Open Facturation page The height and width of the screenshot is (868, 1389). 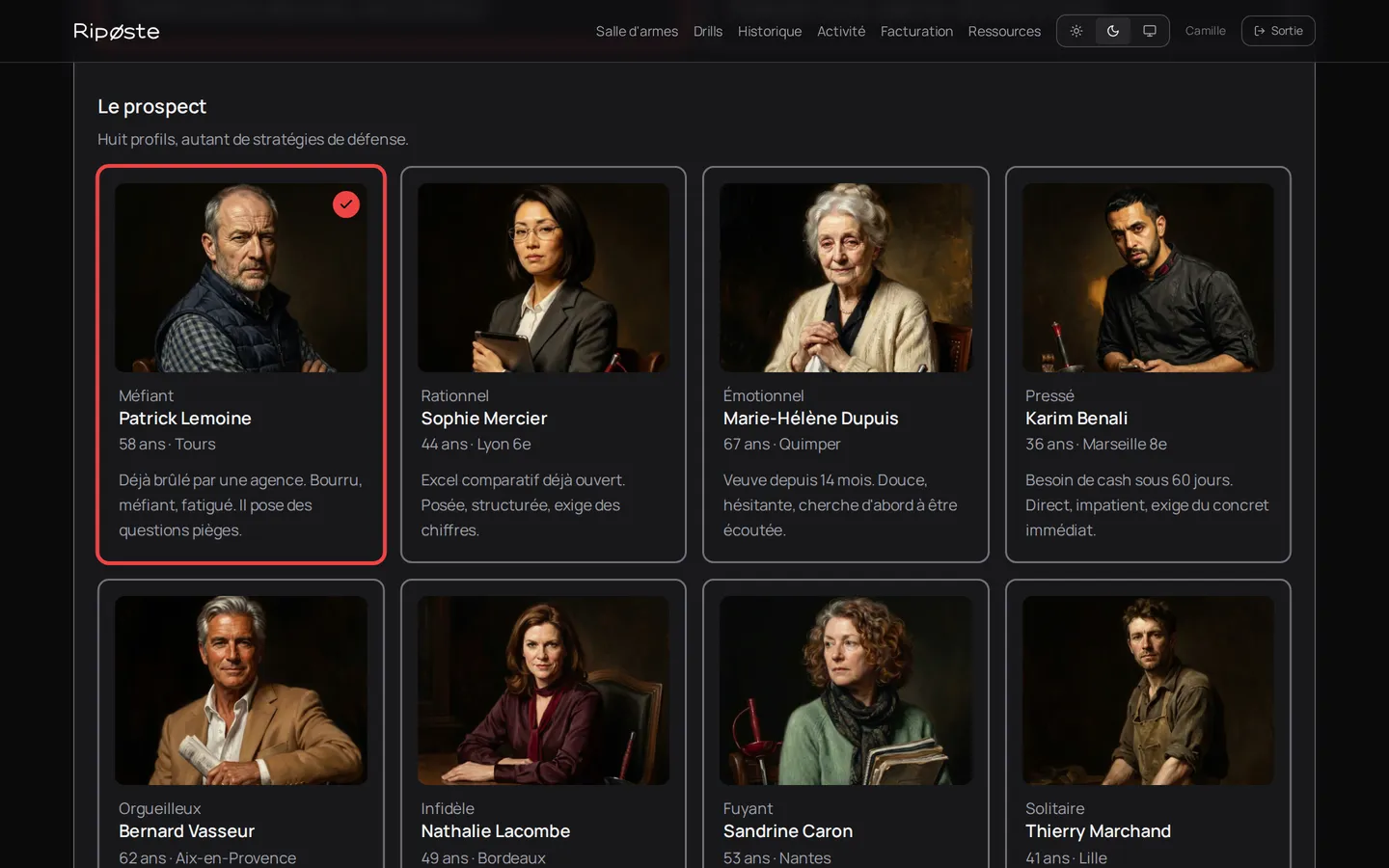point(916,31)
